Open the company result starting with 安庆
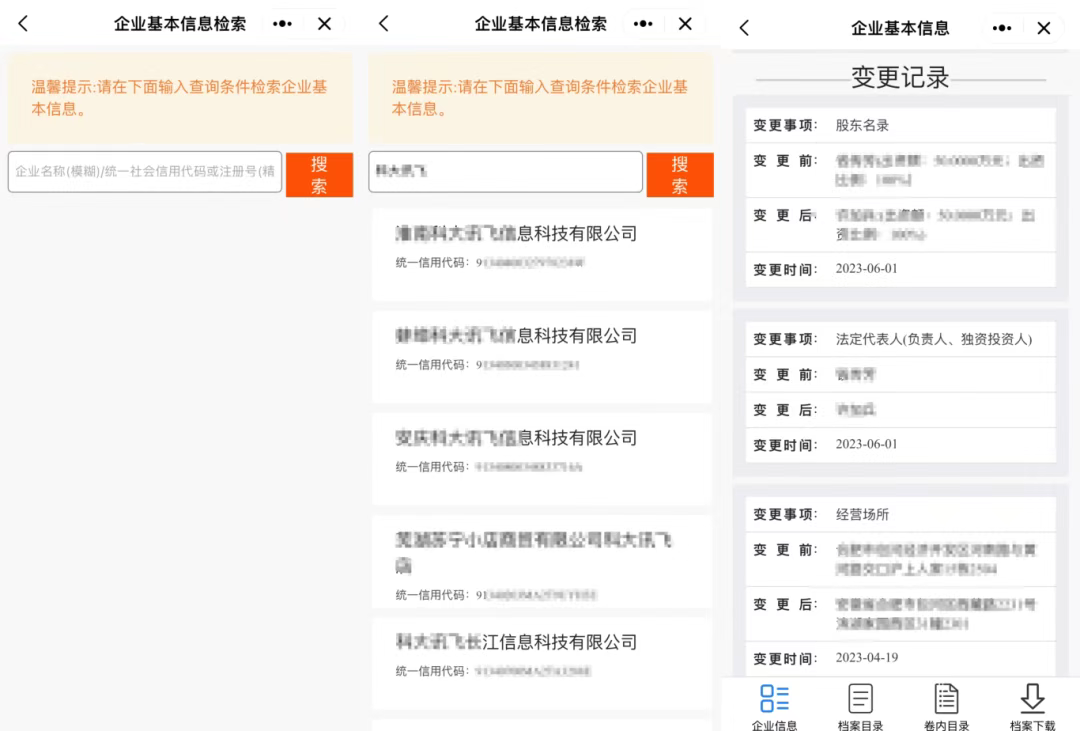1080x731 pixels. (542, 458)
